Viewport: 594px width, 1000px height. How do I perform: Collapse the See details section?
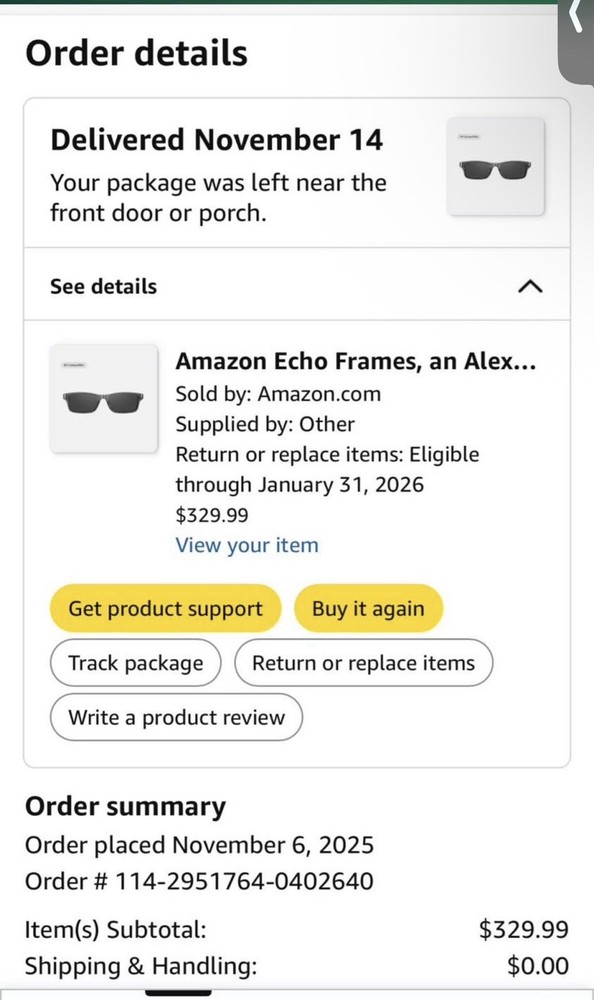pyautogui.click(x=531, y=286)
